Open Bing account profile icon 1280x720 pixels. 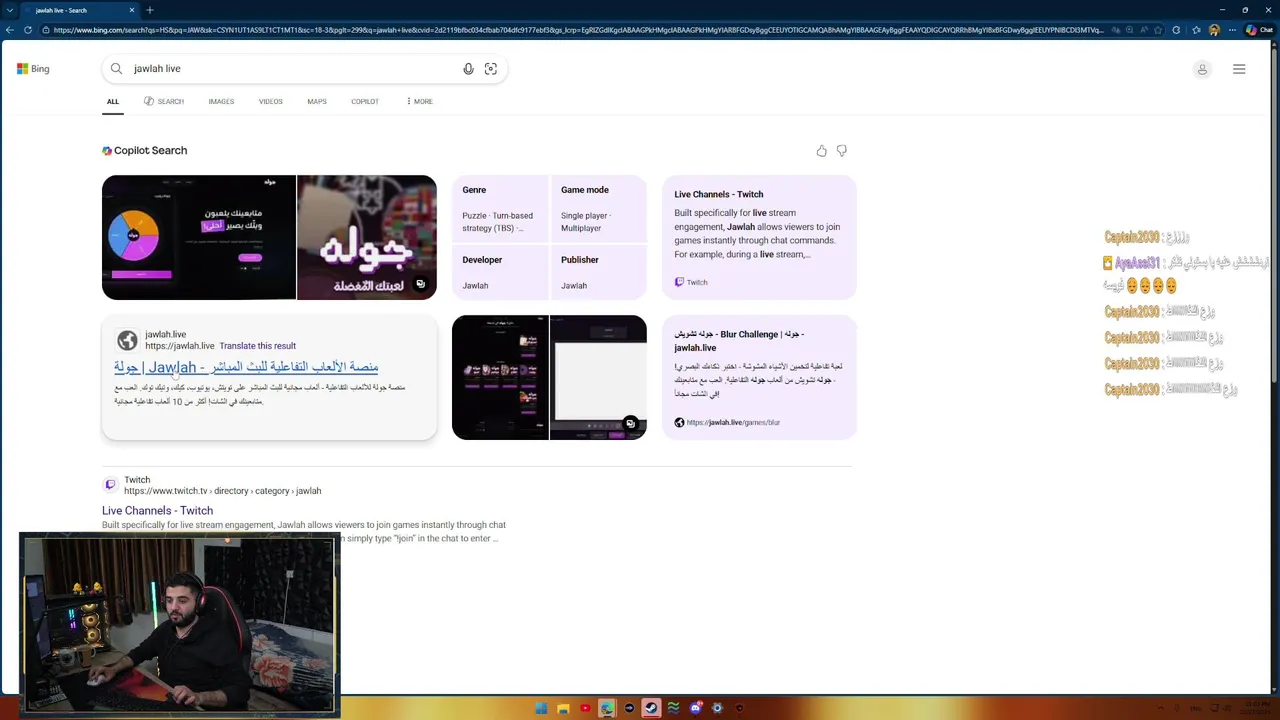1202,69
